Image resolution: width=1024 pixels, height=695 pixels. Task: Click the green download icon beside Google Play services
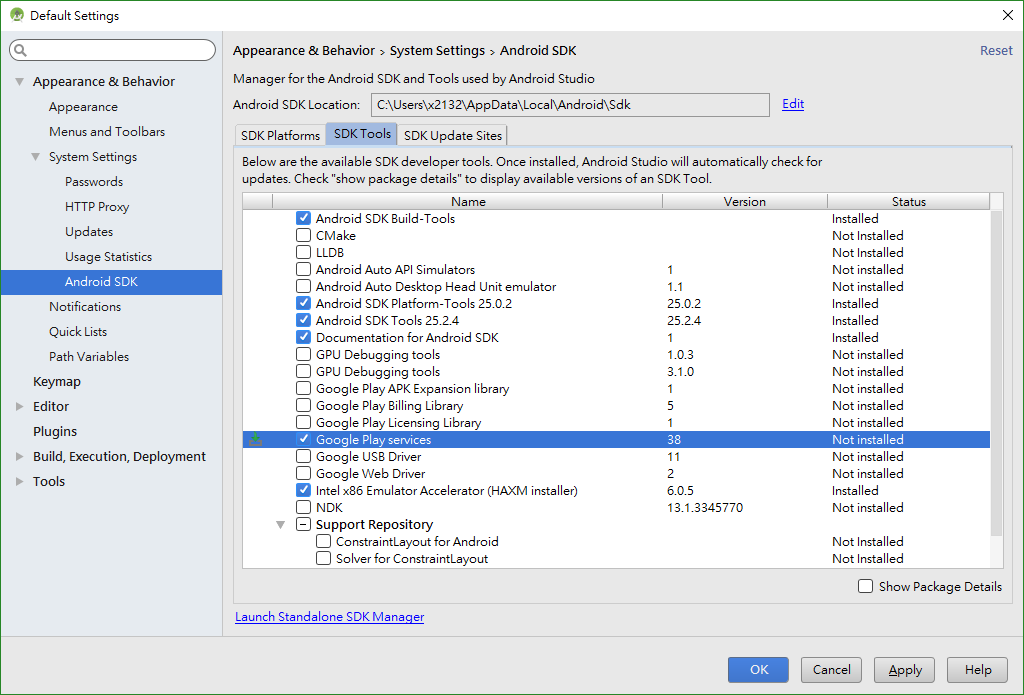[x=255, y=440]
